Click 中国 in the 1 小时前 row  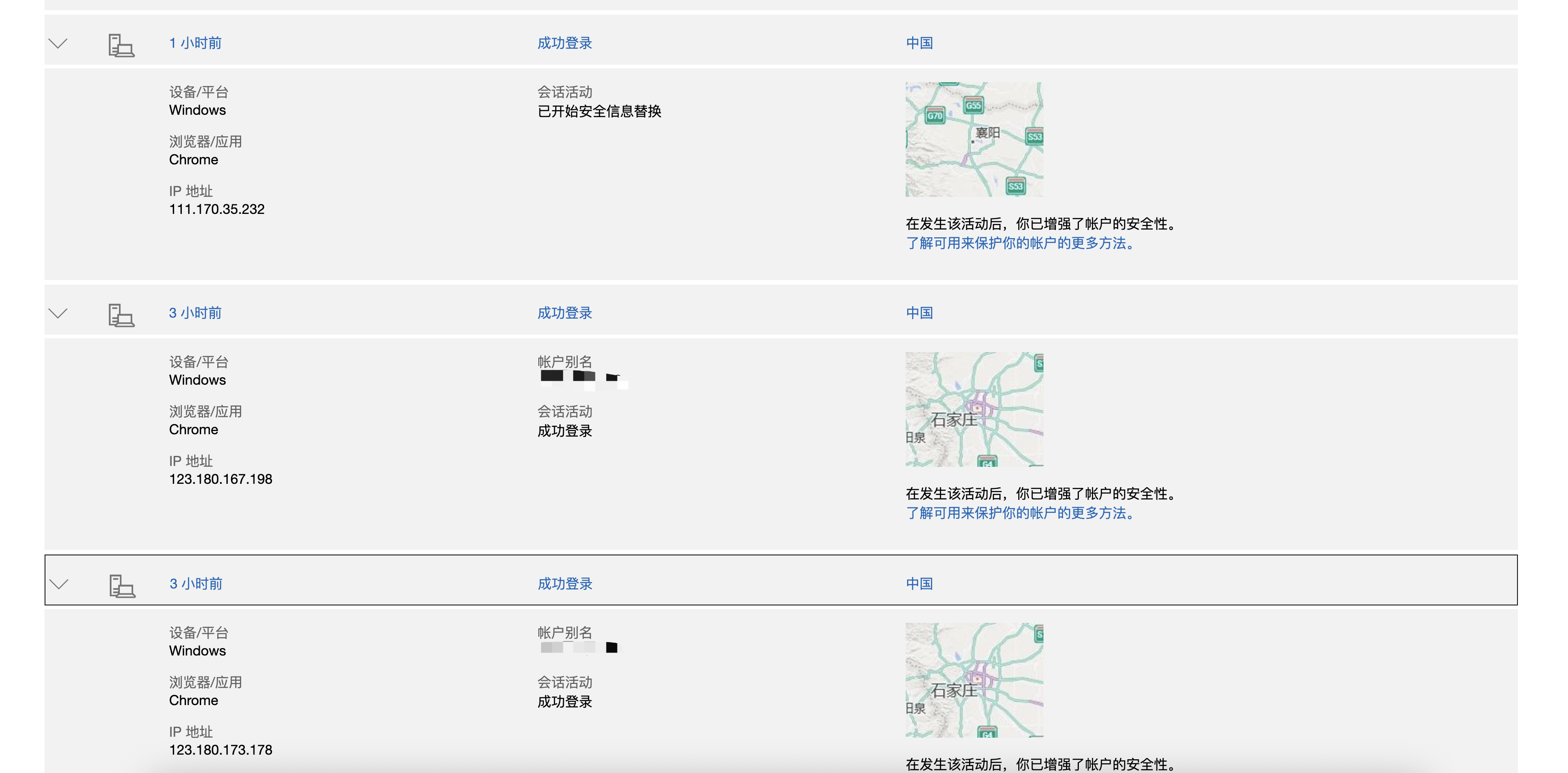[919, 43]
